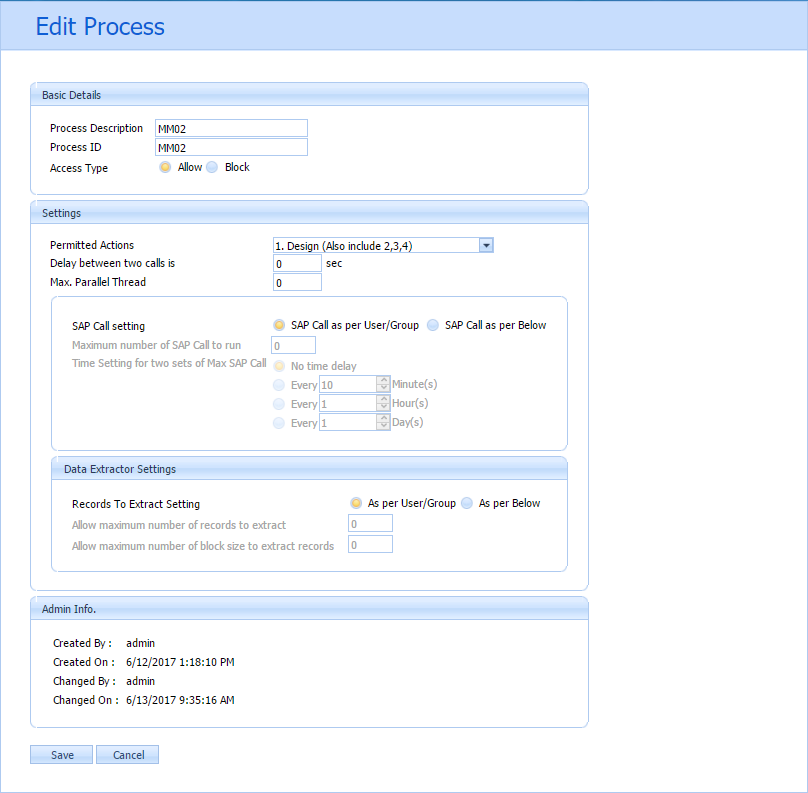Click the Created By admin value
Screen dimensions: 808x793
pyautogui.click(x=140, y=643)
